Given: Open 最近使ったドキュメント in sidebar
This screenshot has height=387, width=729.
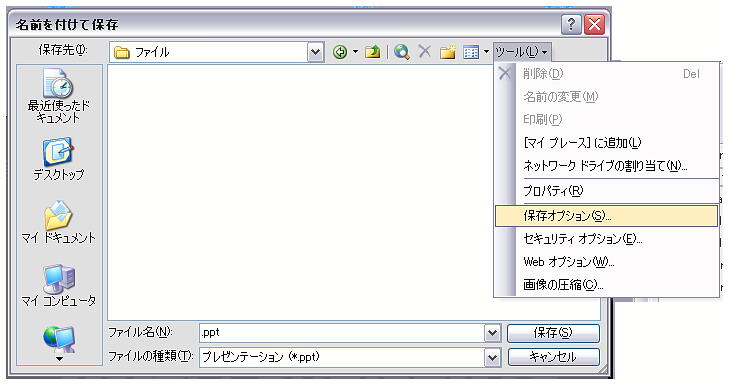Looking at the screenshot, I should [x=59, y=96].
